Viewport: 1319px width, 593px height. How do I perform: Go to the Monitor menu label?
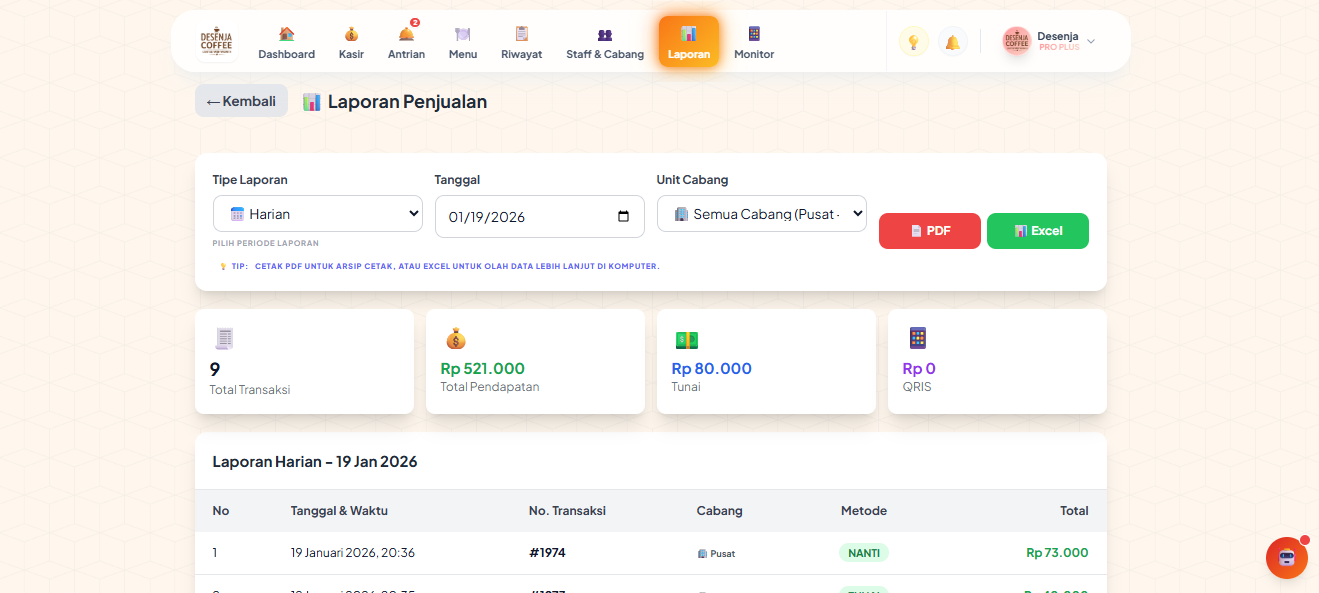click(x=754, y=54)
